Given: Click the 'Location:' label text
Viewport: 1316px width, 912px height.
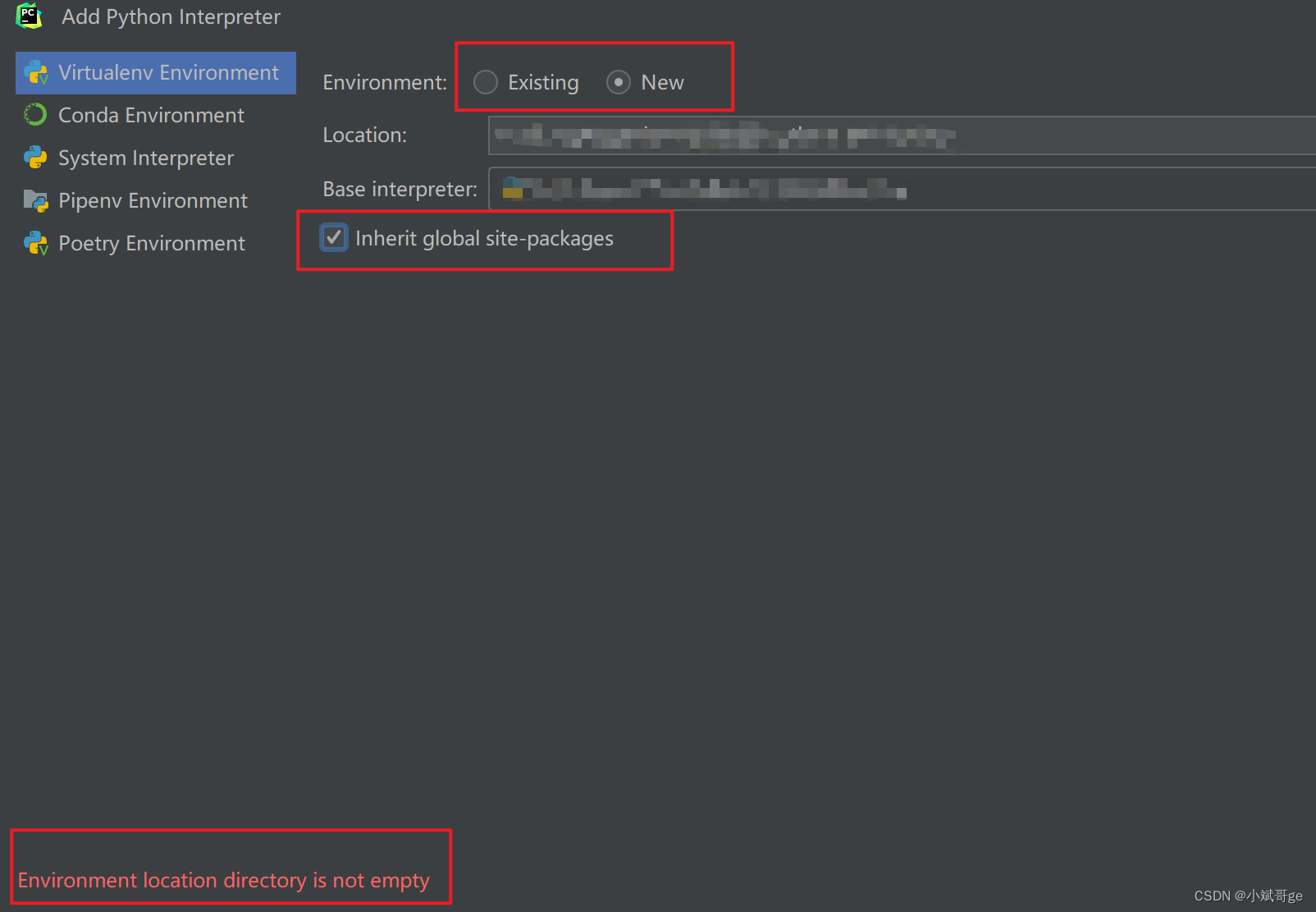Looking at the screenshot, I should 365,135.
